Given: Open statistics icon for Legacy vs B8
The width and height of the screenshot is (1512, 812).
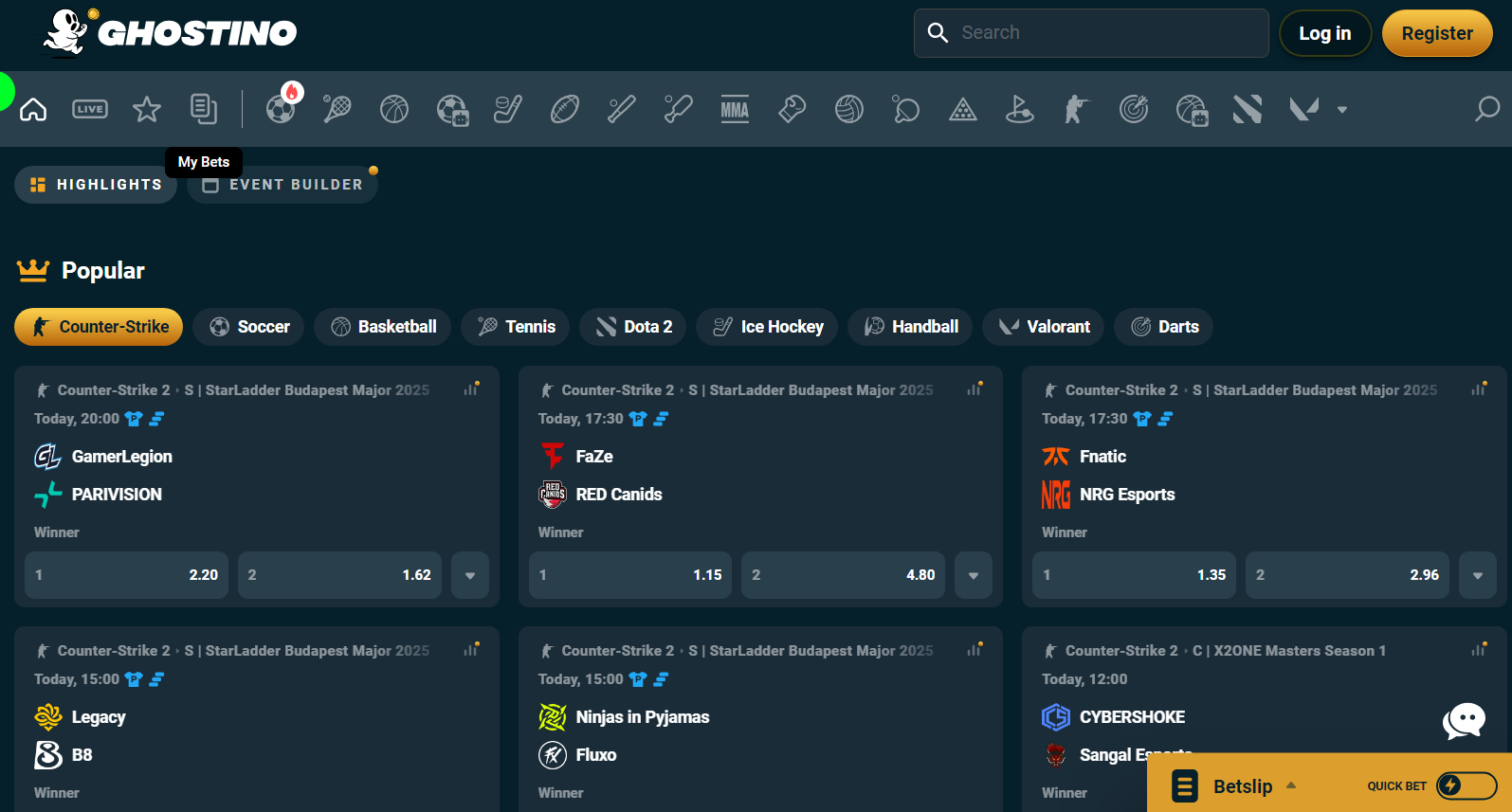Looking at the screenshot, I should tap(471, 649).
